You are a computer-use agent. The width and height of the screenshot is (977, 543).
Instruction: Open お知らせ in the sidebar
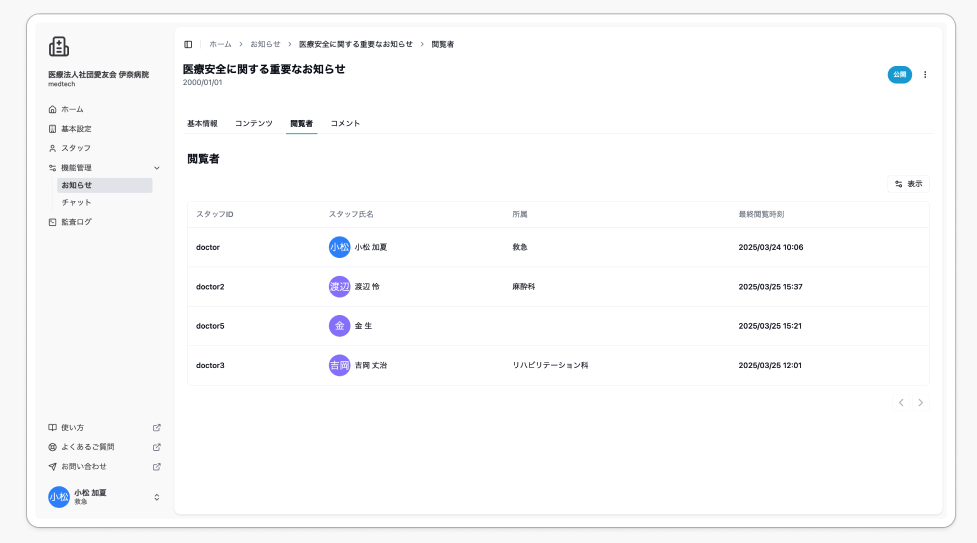[x=105, y=185]
